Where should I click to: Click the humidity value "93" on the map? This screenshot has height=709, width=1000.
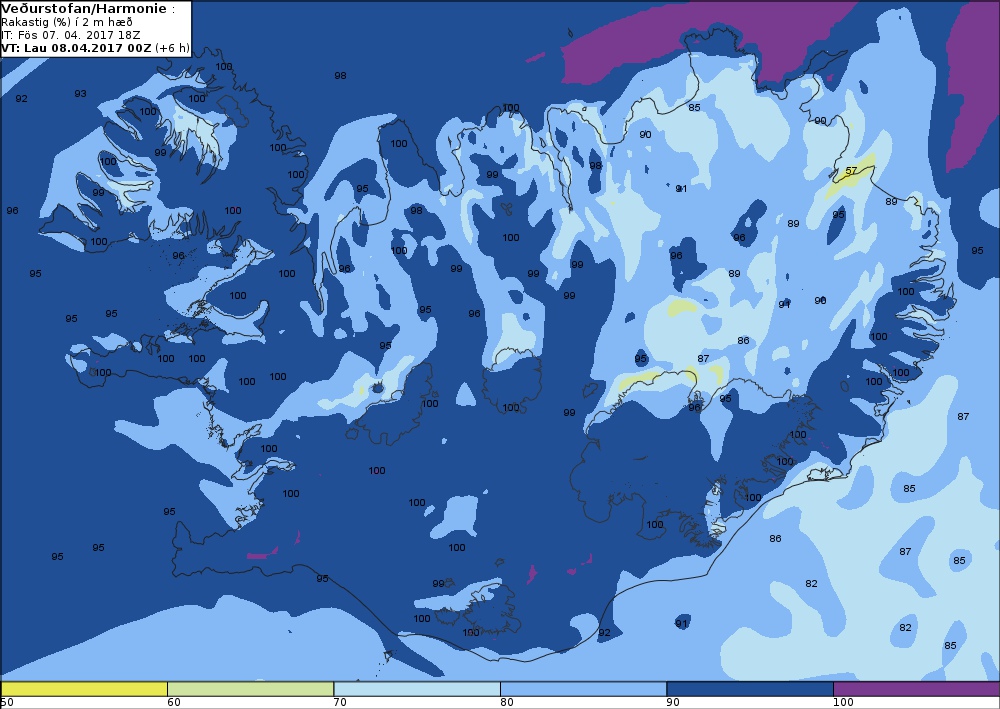80,94
